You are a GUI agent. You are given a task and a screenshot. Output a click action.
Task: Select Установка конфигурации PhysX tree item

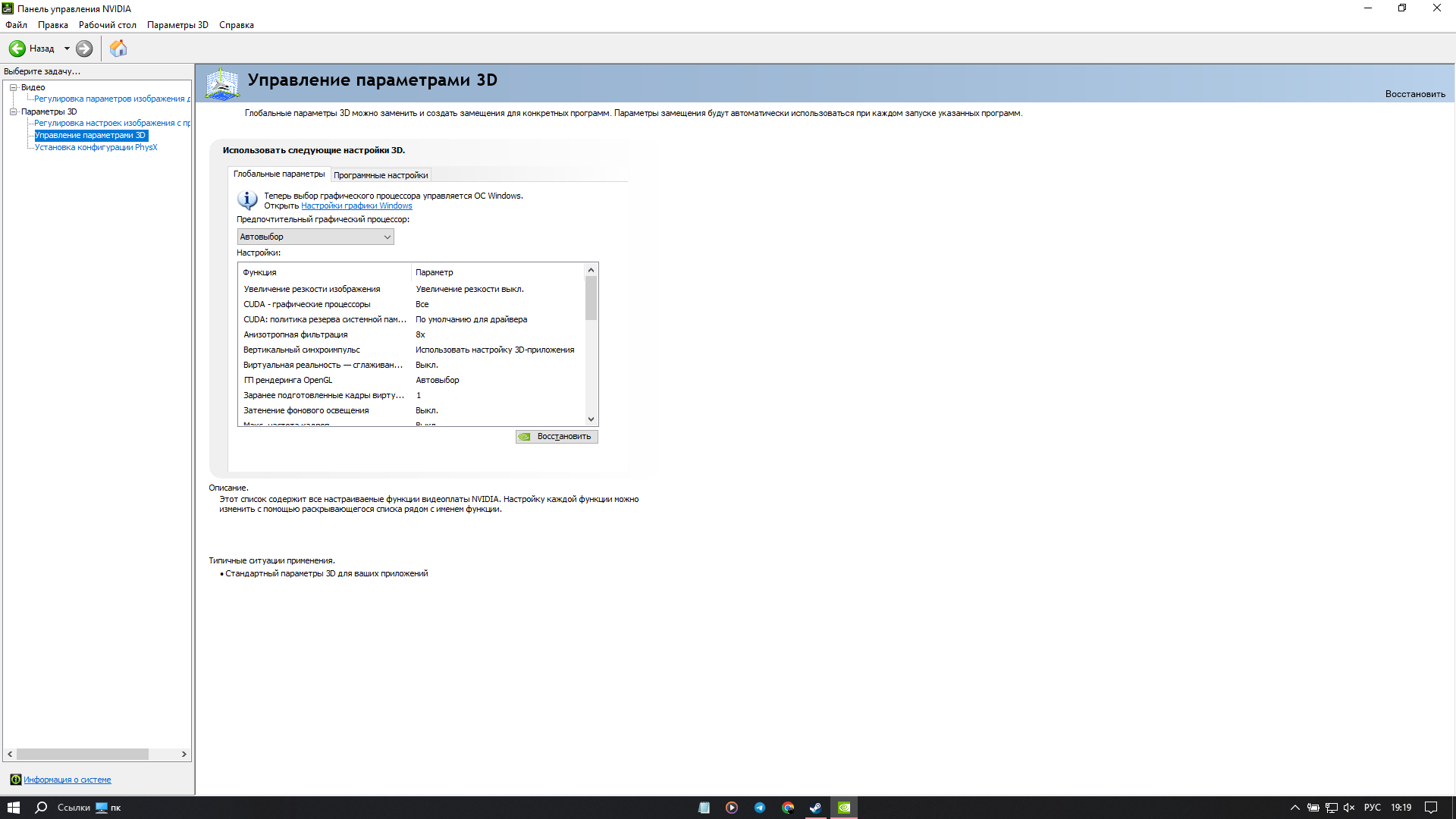pyautogui.click(x=96, y=147)
